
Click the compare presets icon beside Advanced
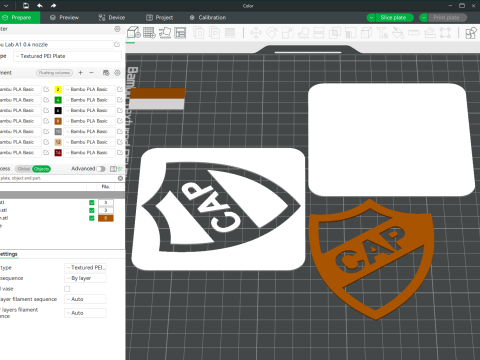113,169
